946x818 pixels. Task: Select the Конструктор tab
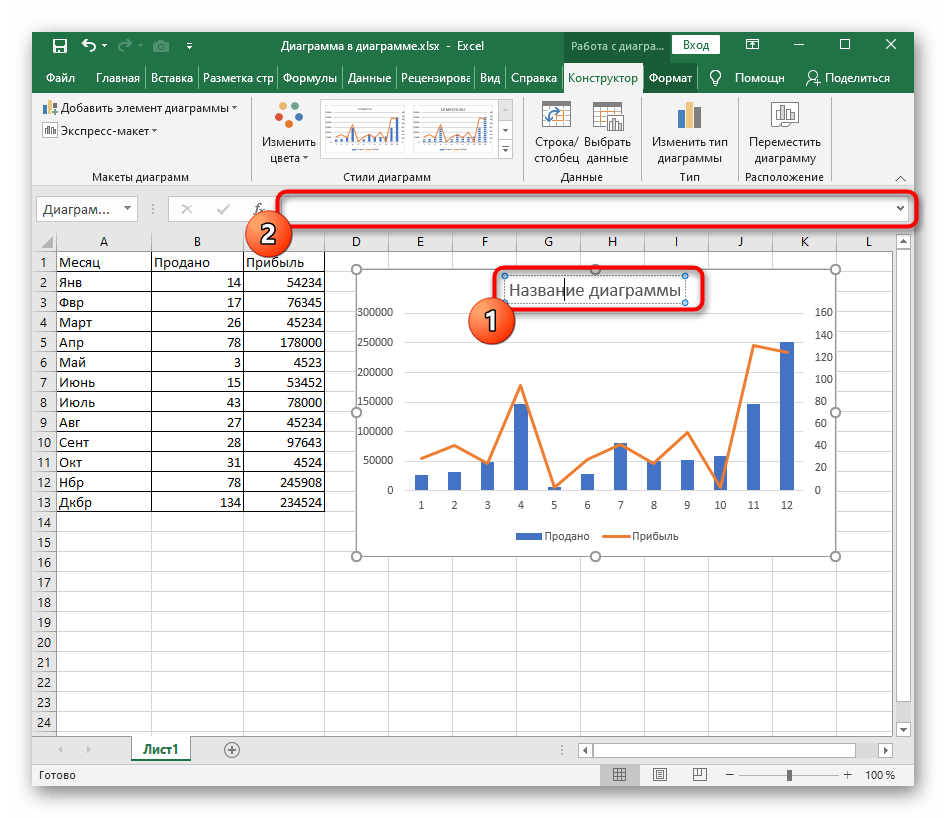point(603,78)
